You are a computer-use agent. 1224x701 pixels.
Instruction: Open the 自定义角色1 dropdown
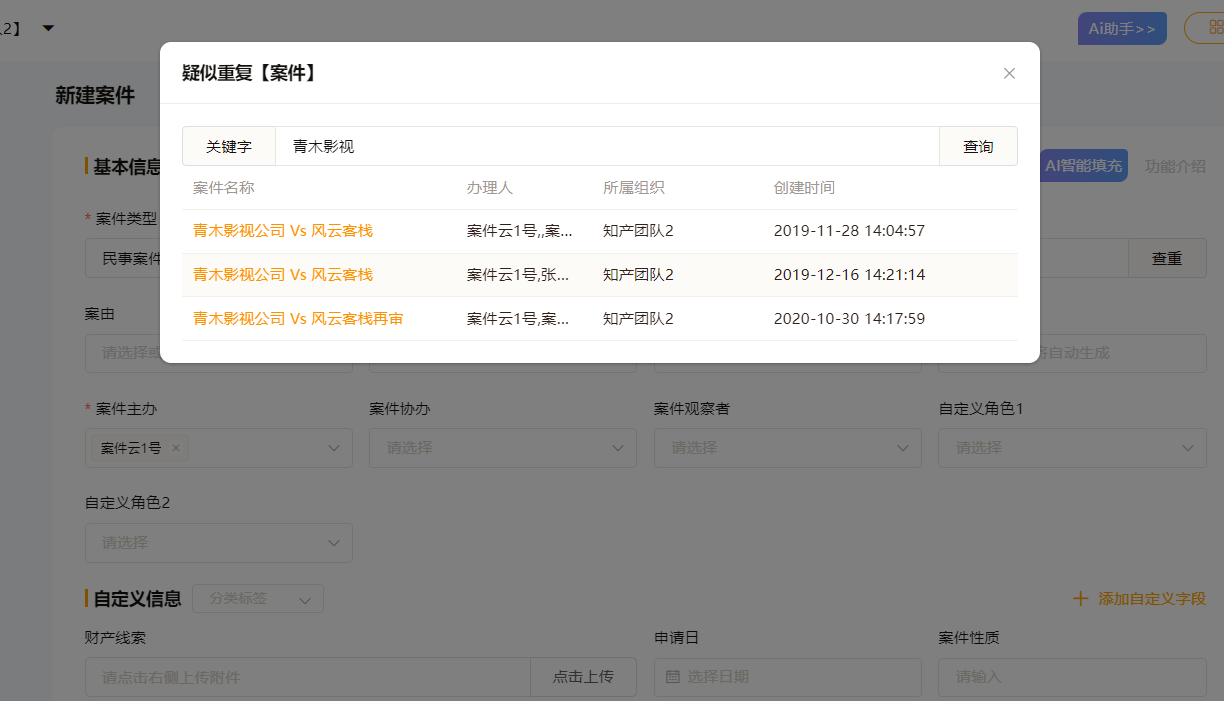coord(1187,448)
